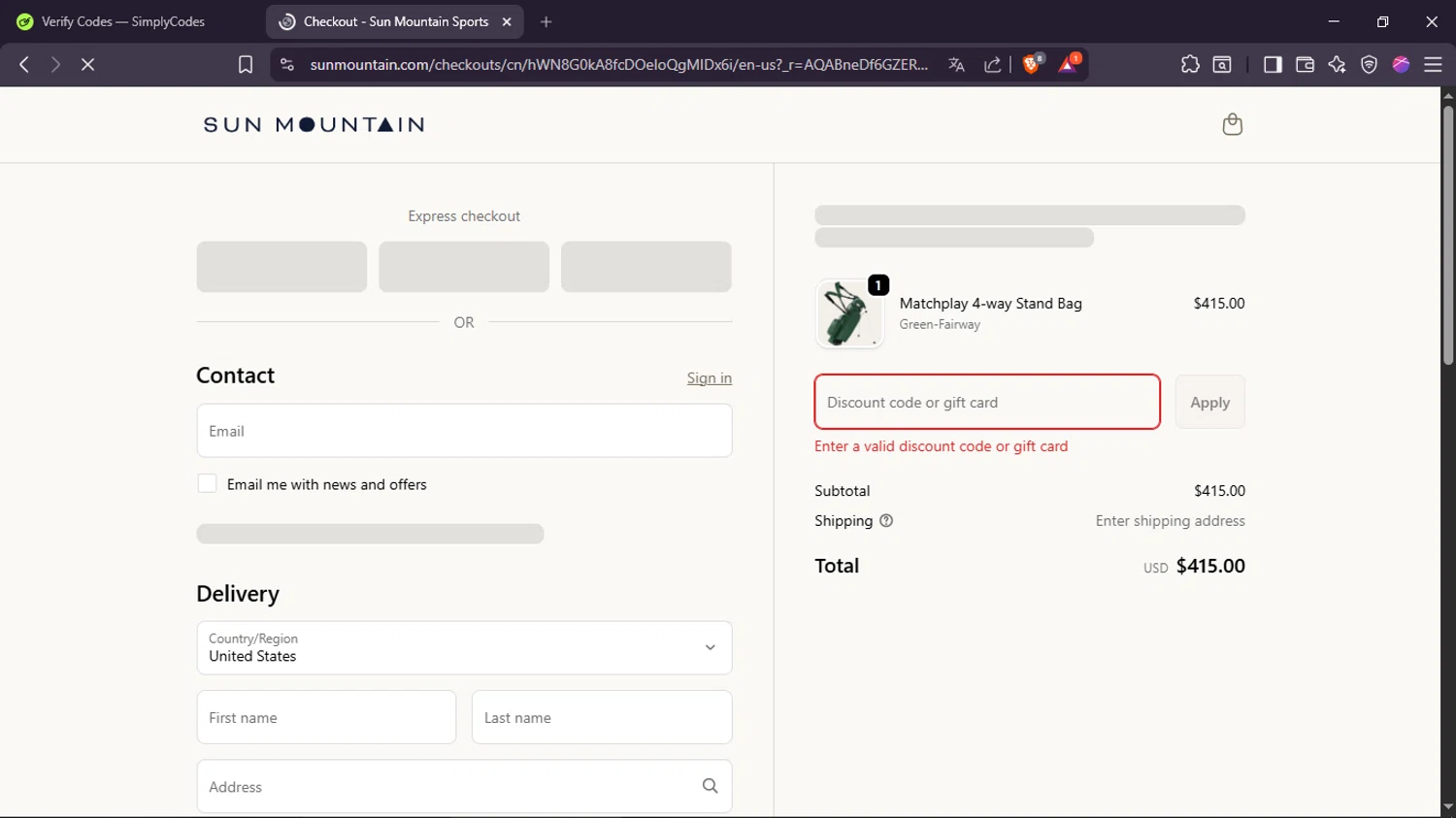Open the extensions puzzle icon
The width and height of the screenshot is (1456, 818).
point(1190,64)
